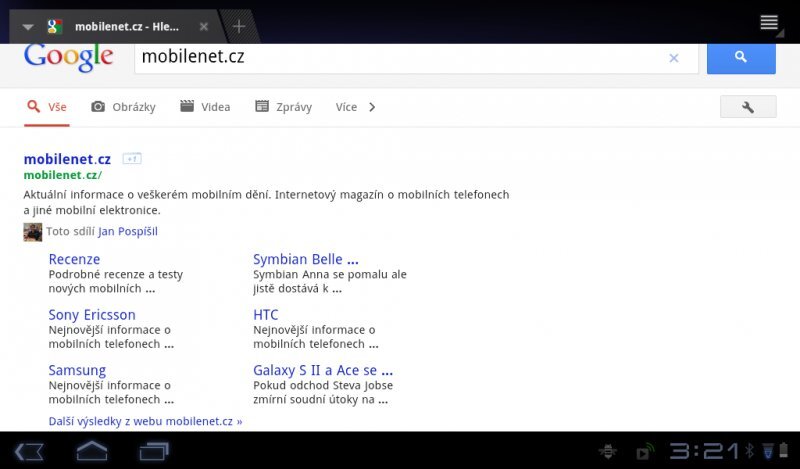Open a new browser tab with plus icon
The image size is (800, 469).
[238, 26]
